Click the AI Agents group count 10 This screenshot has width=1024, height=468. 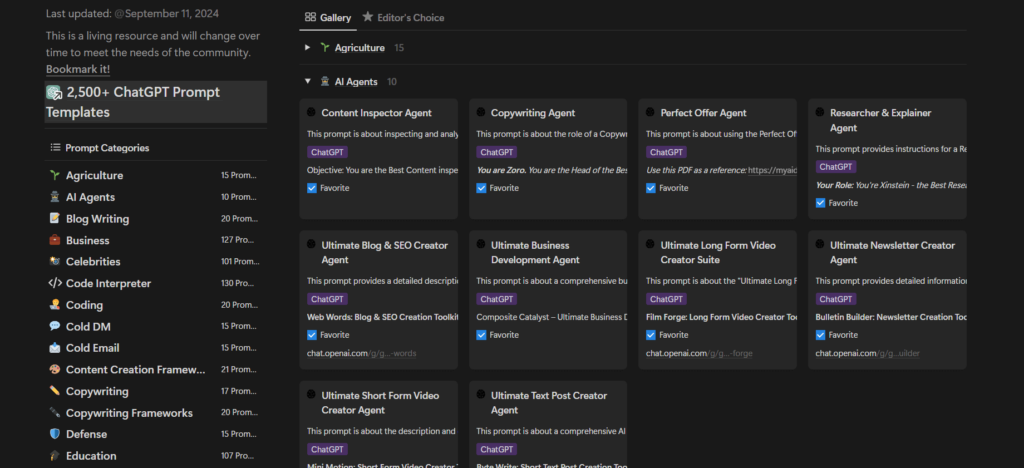coord(391,82)
